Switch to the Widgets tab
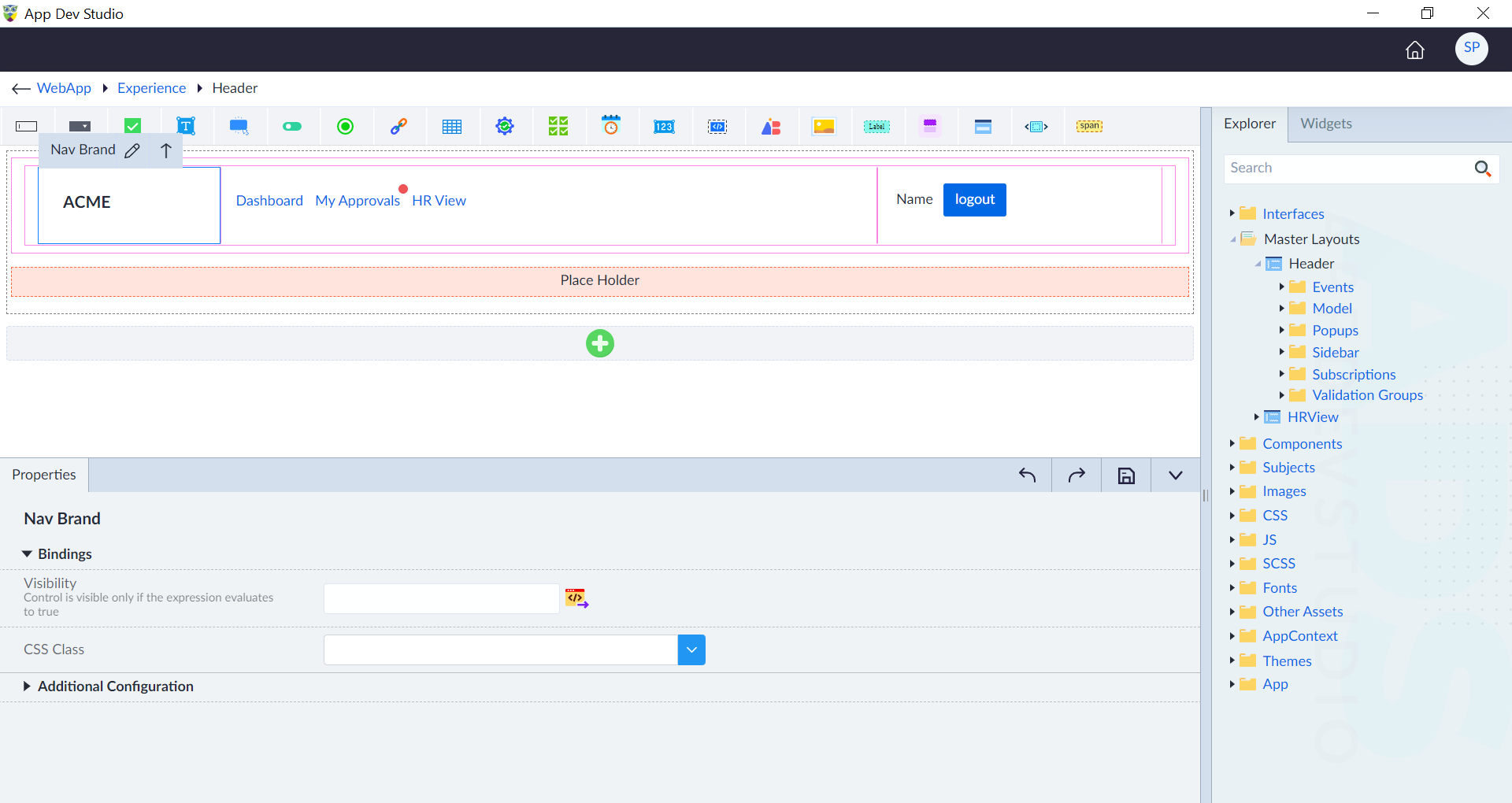1512x803 pixels. [1326, 124]
